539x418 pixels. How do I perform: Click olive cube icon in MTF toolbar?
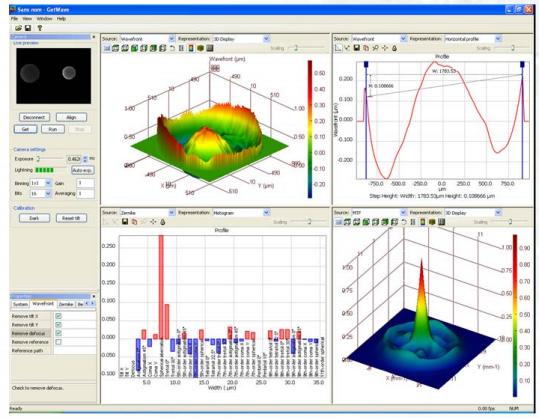(x=432, y=222)
